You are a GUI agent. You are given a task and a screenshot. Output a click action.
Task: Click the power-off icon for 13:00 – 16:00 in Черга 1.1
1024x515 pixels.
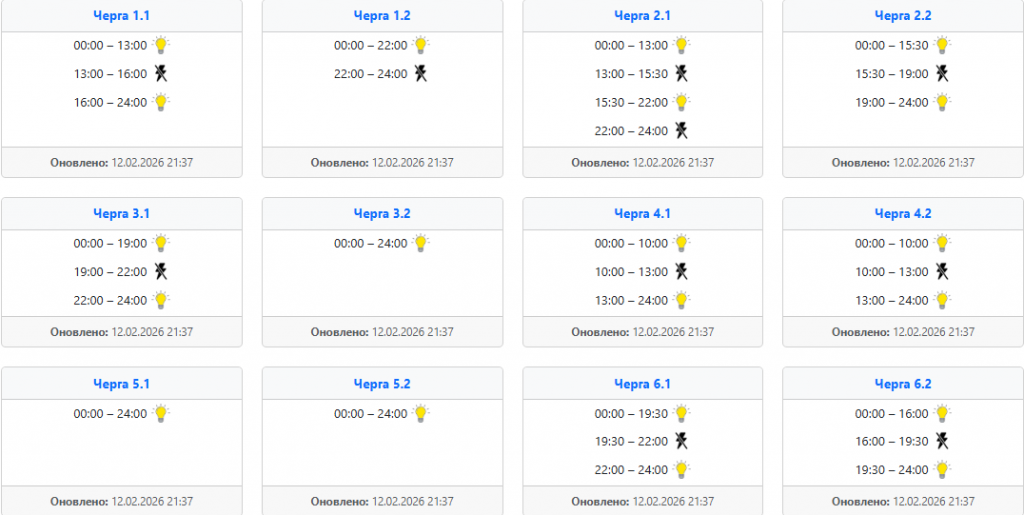pos(161,73)
